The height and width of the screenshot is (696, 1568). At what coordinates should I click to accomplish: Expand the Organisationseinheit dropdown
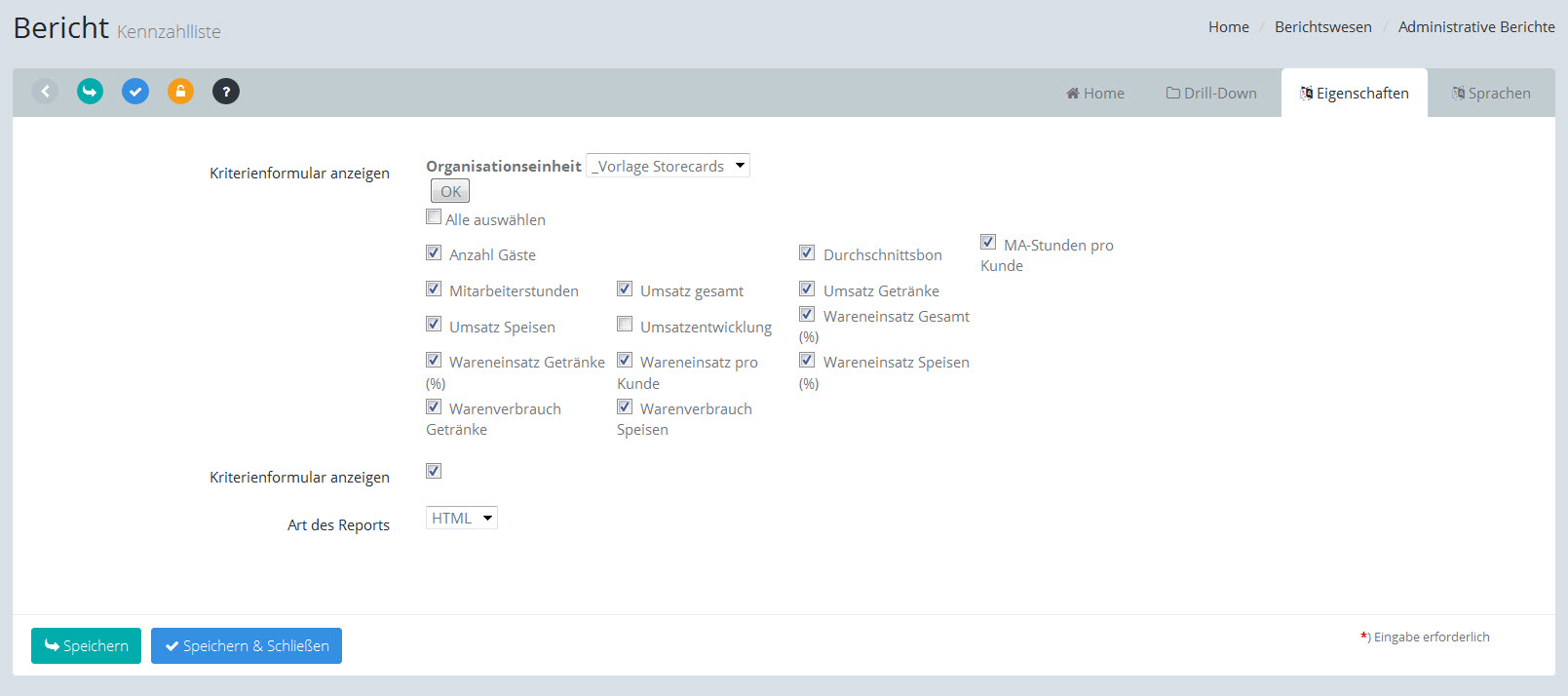(668, 166)
